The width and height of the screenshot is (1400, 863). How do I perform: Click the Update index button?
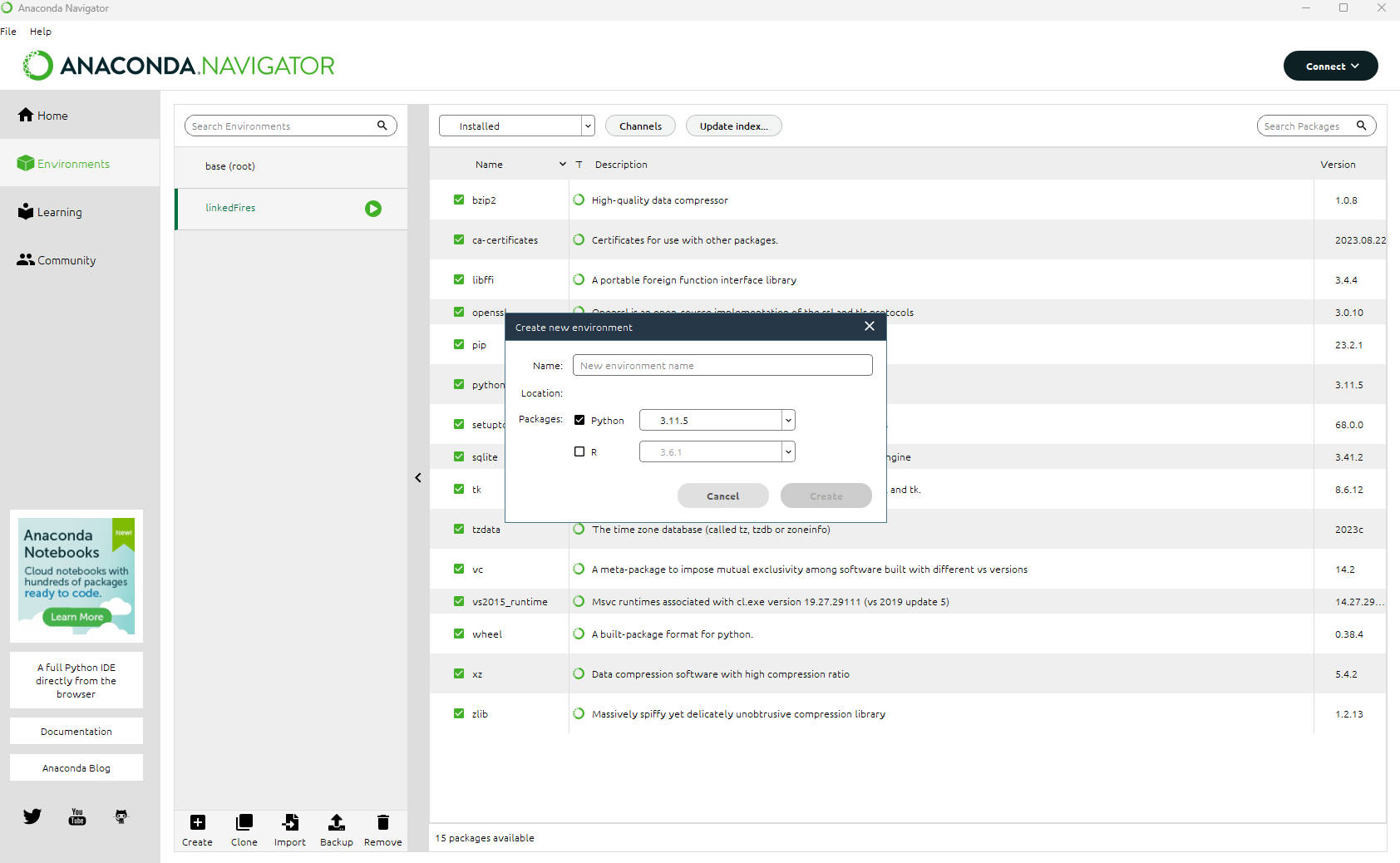pyautogui.click(x=734, y=126)
